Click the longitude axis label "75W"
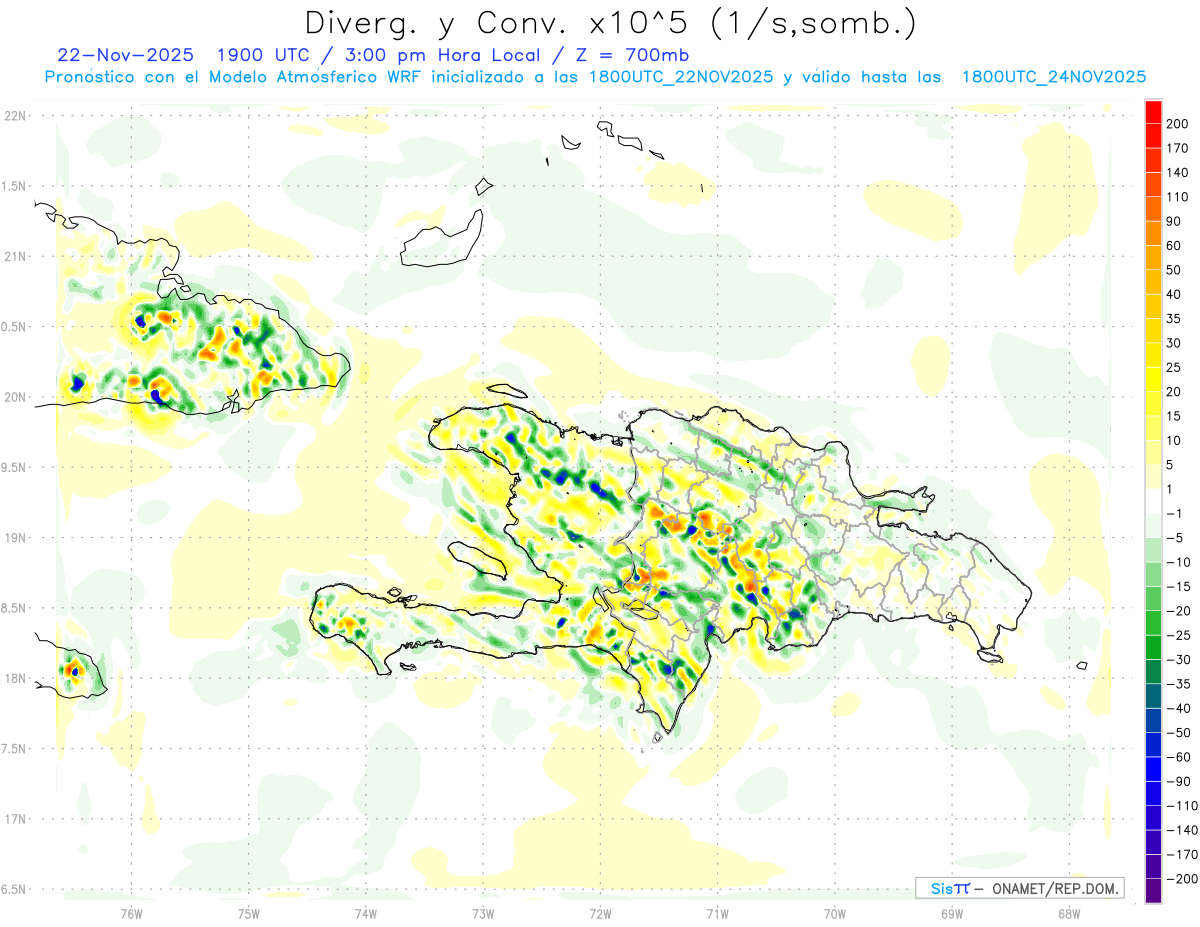The image size is (1200, 927). tap(248, 913)
